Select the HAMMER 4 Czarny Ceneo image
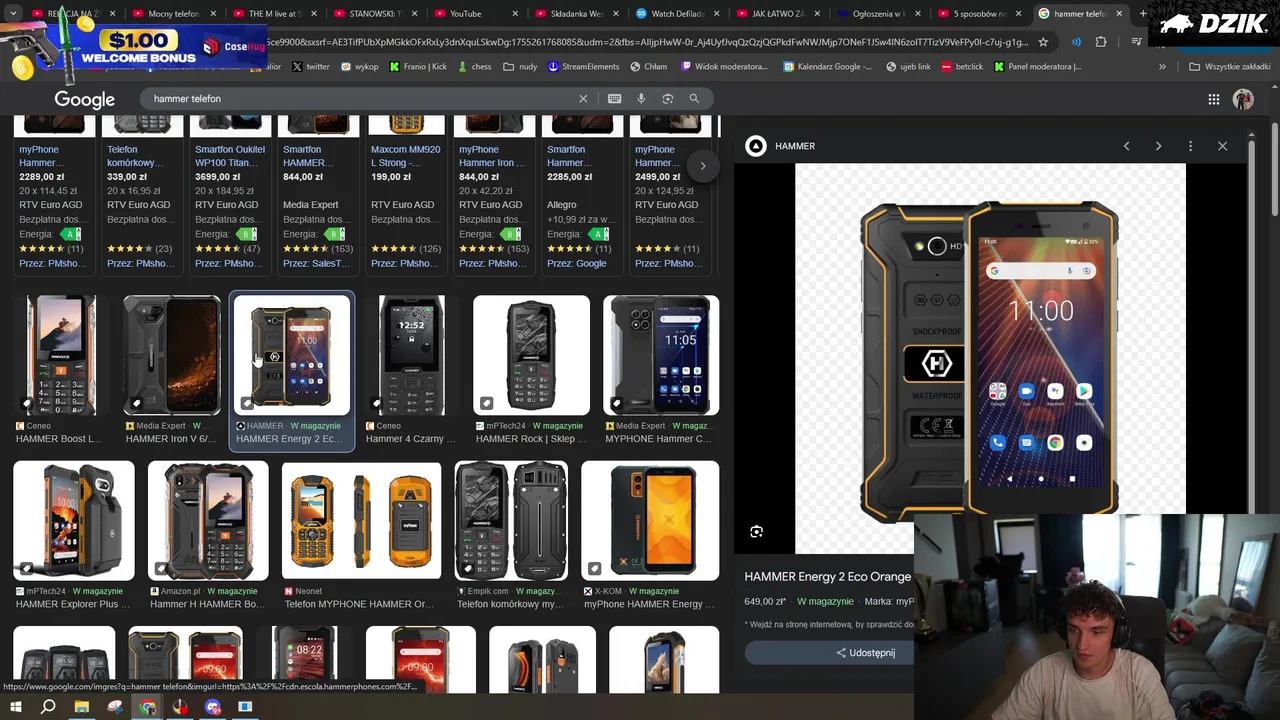The height and width of the screenshot is (720, 1280). tap(412, 355)
